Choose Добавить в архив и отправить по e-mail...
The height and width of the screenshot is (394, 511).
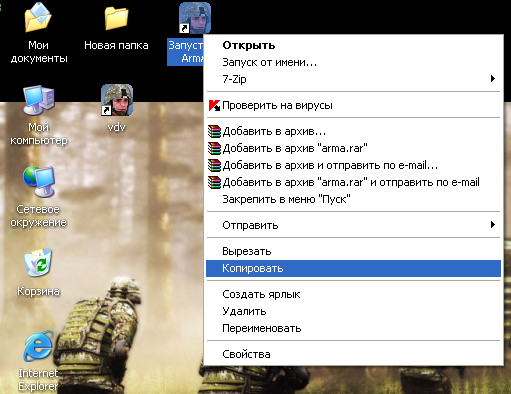353,165
